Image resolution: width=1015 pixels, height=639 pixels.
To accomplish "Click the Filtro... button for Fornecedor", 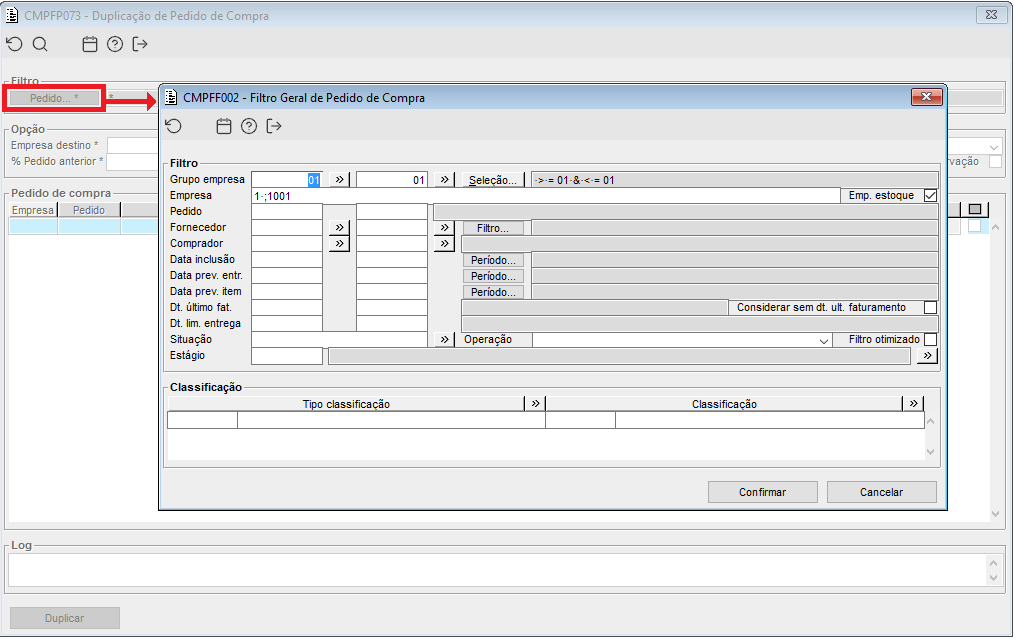I will (x=493, y=228).
